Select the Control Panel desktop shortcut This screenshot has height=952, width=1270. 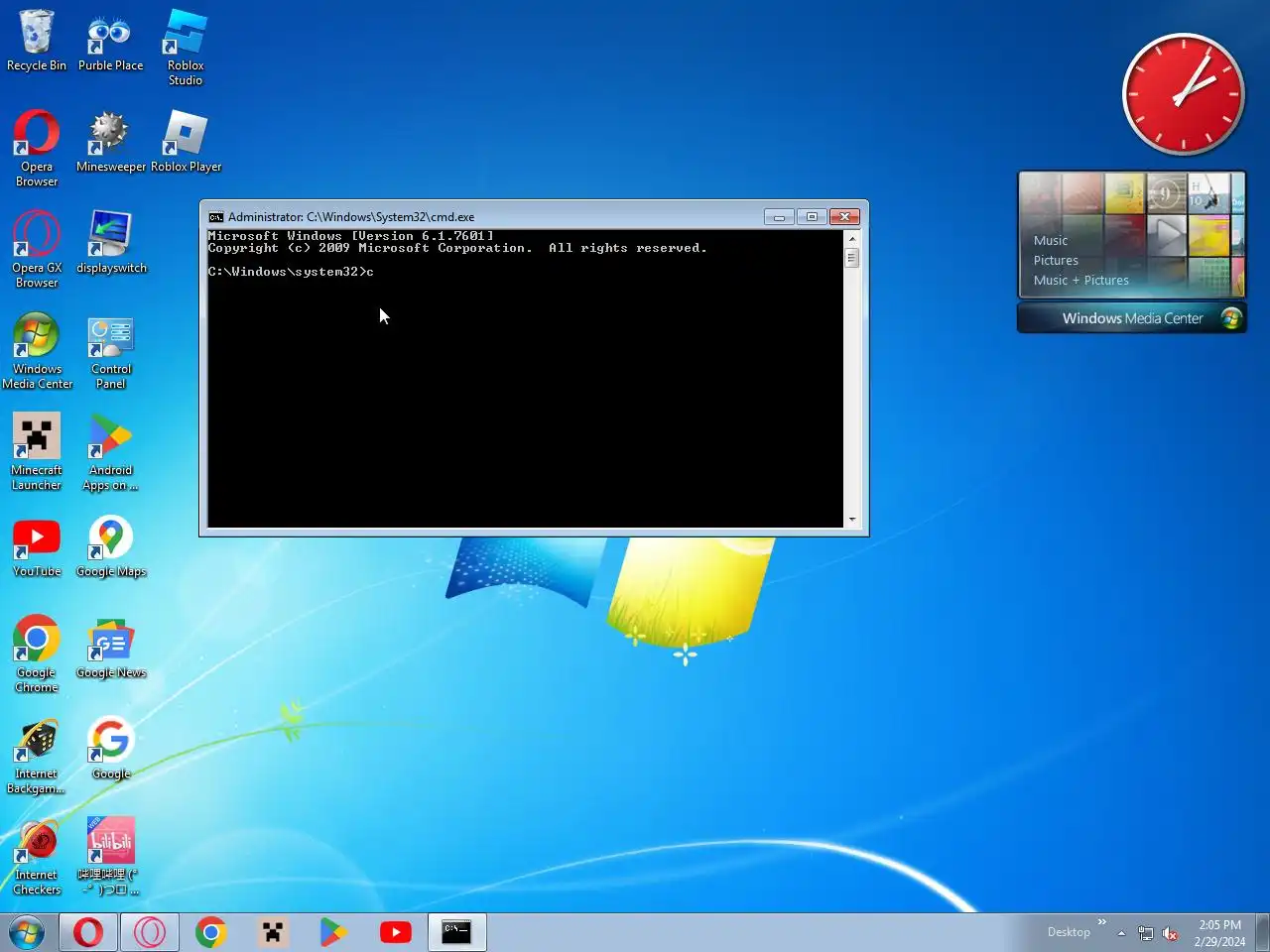coord(111,350)
